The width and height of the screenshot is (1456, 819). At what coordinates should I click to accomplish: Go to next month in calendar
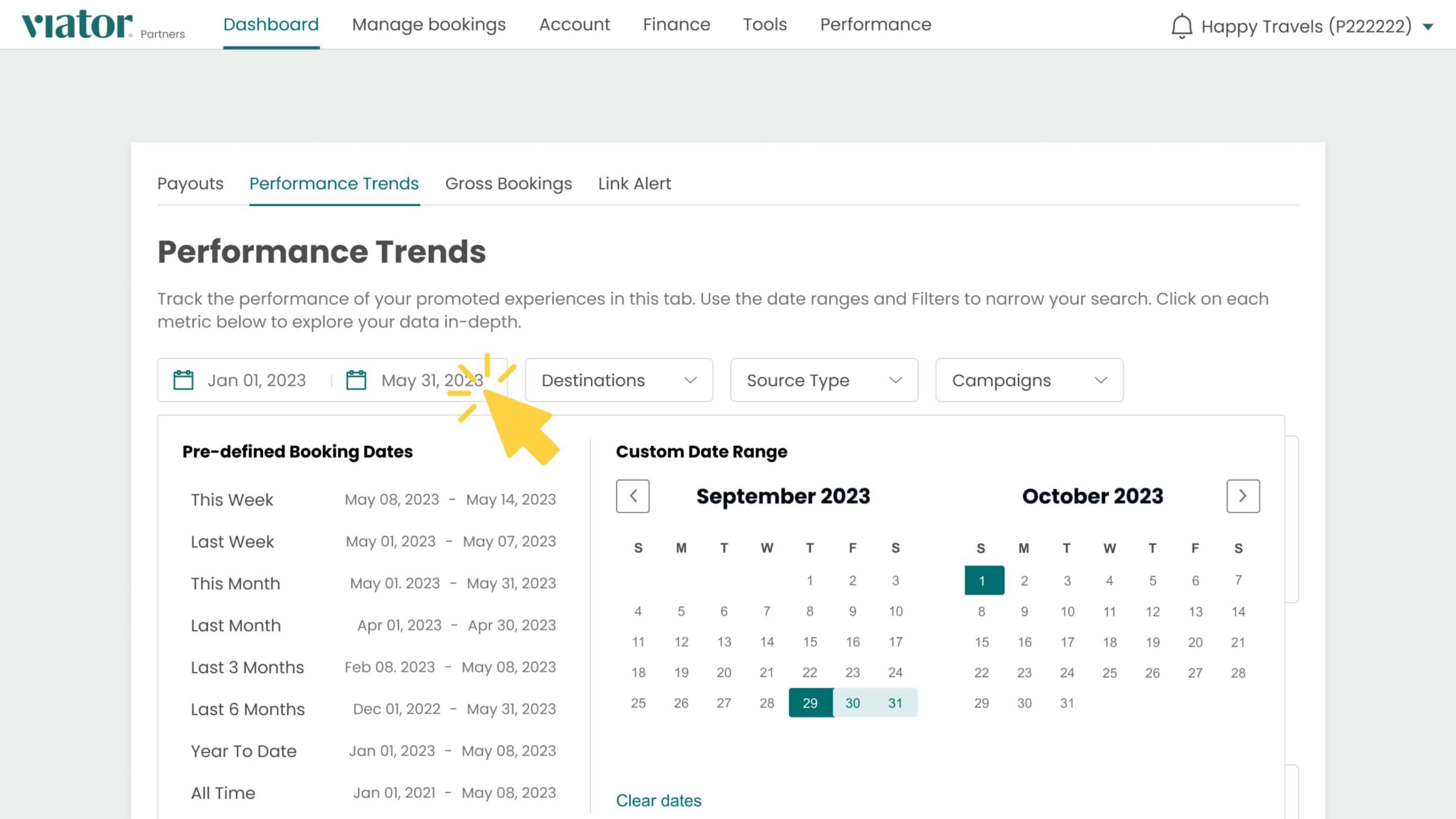[1243, 496]
